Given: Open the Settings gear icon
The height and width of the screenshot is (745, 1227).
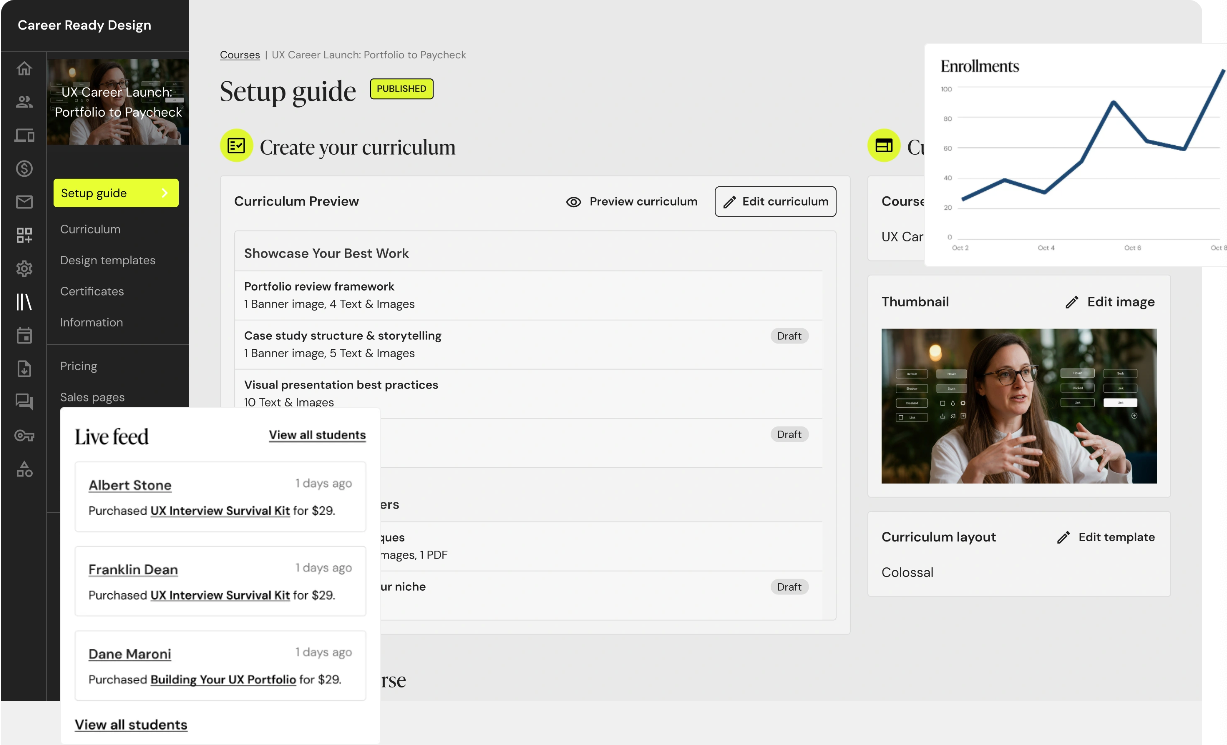Looking at the screenshot, I should tap(24, 268).
